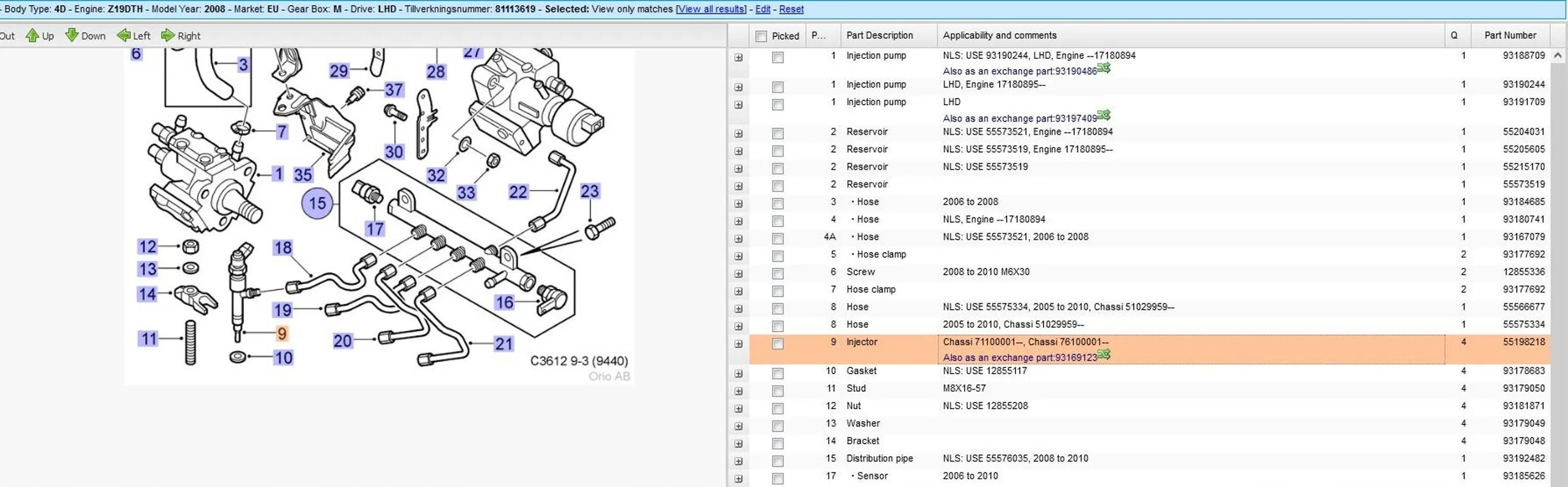
Task: Select callout number 20 in diagram
Action: click(x=342, y=341)
